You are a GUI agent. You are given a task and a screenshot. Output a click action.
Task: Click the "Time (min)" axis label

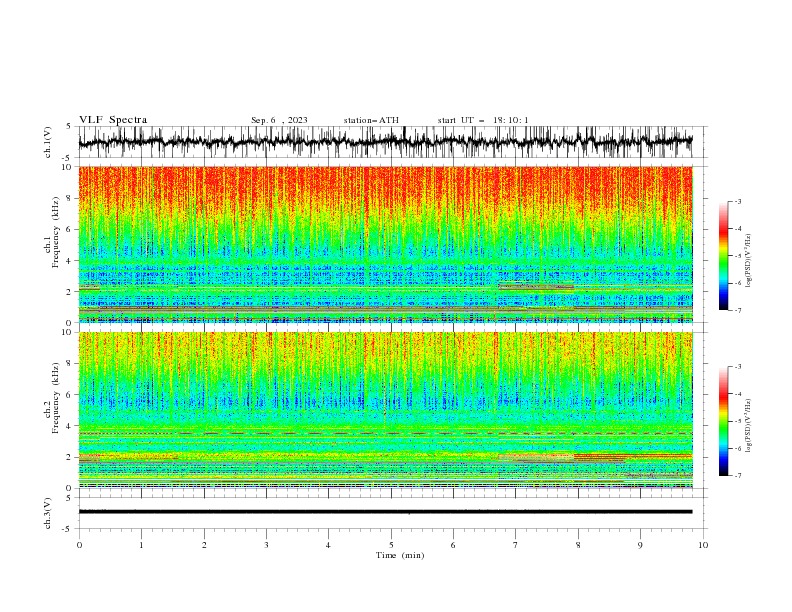[400, 555]
